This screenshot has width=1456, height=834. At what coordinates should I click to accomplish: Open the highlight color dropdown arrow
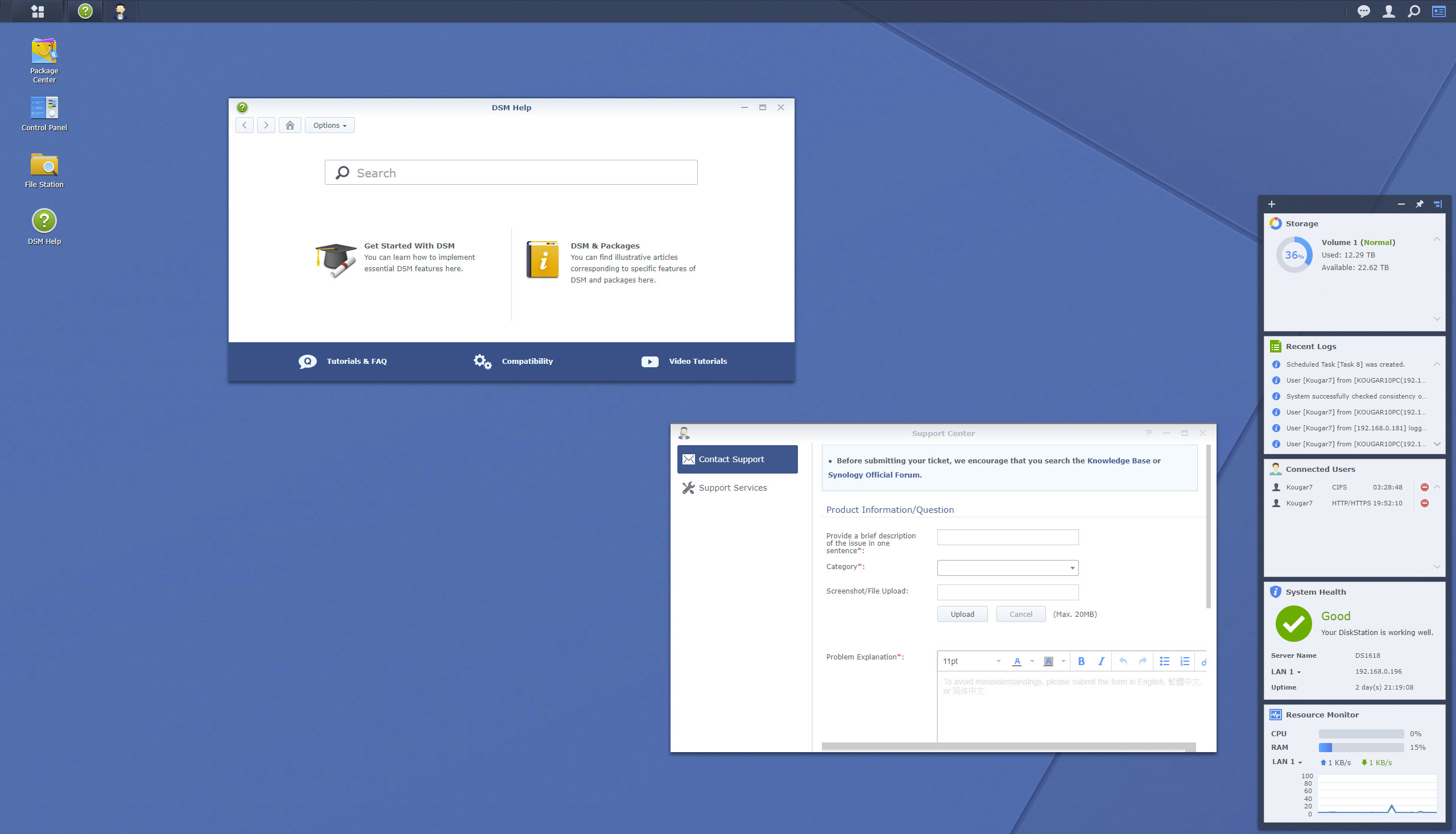coord(1064,661)
